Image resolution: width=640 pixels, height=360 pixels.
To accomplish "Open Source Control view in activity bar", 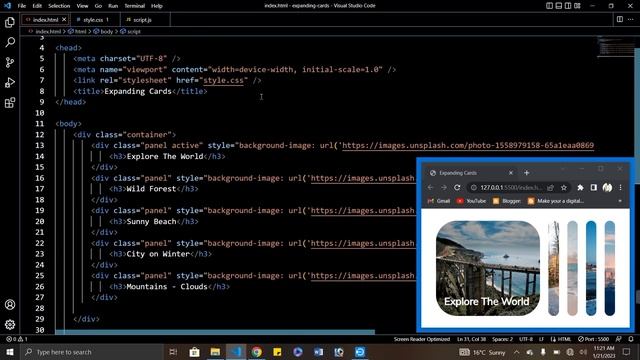I will pos(10,62).
